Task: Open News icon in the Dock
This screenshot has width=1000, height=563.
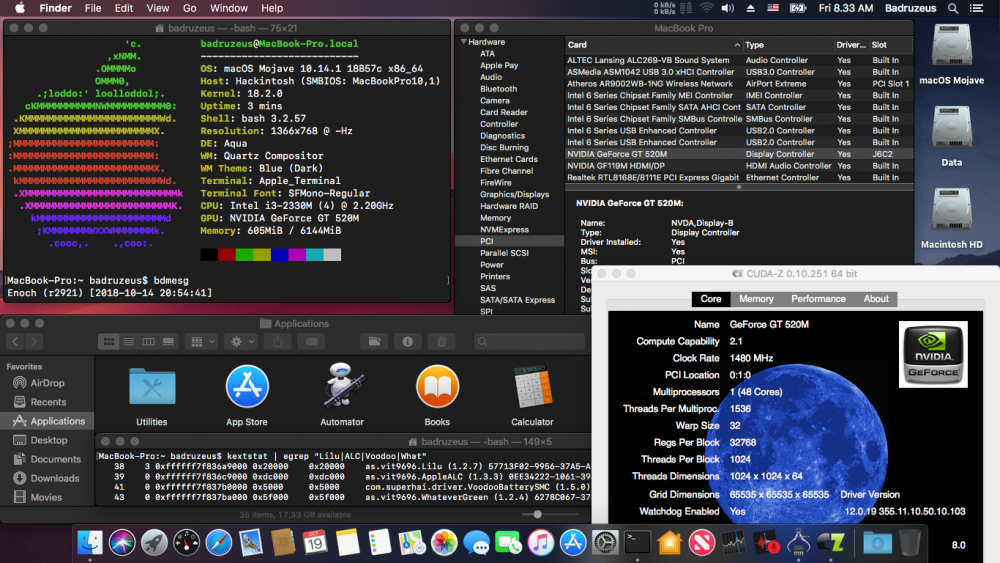Action: (702, 543)
